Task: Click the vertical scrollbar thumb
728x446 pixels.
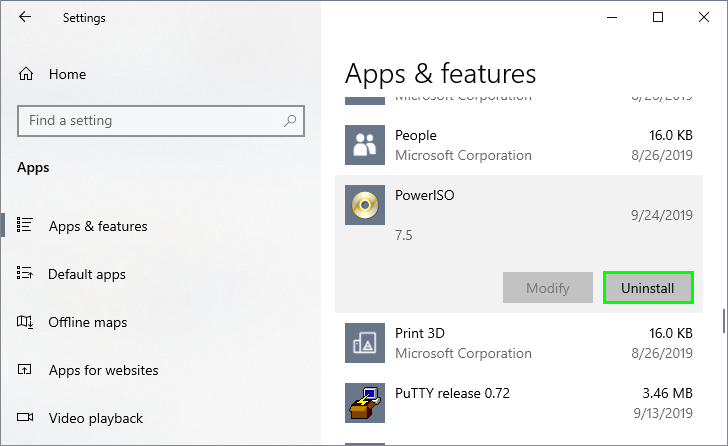Action: (x=723, y=321)
